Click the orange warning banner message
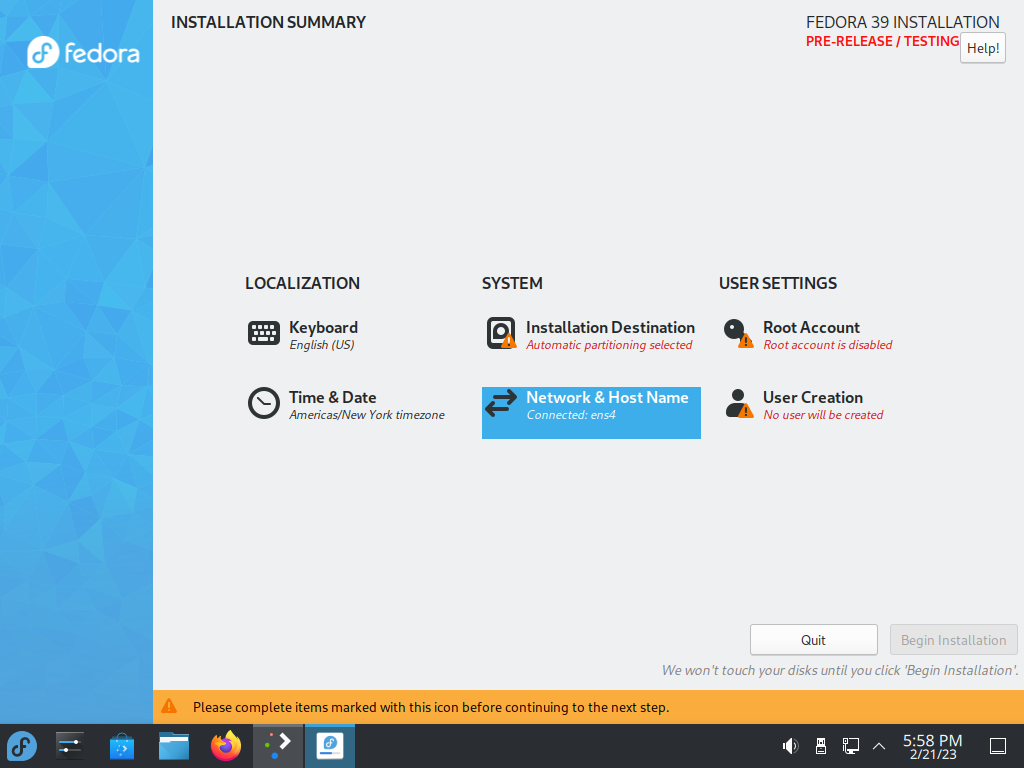 click(x=431, y=707)
